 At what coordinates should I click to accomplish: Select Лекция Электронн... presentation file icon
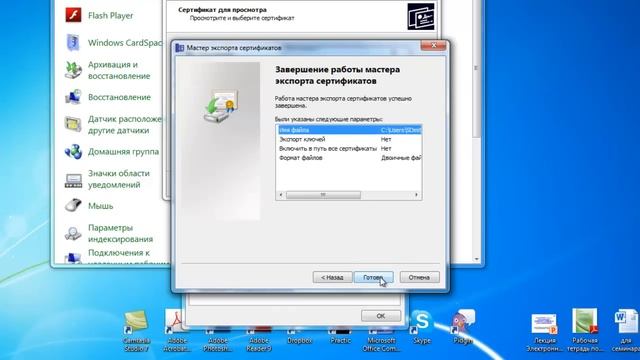point(544,332)
